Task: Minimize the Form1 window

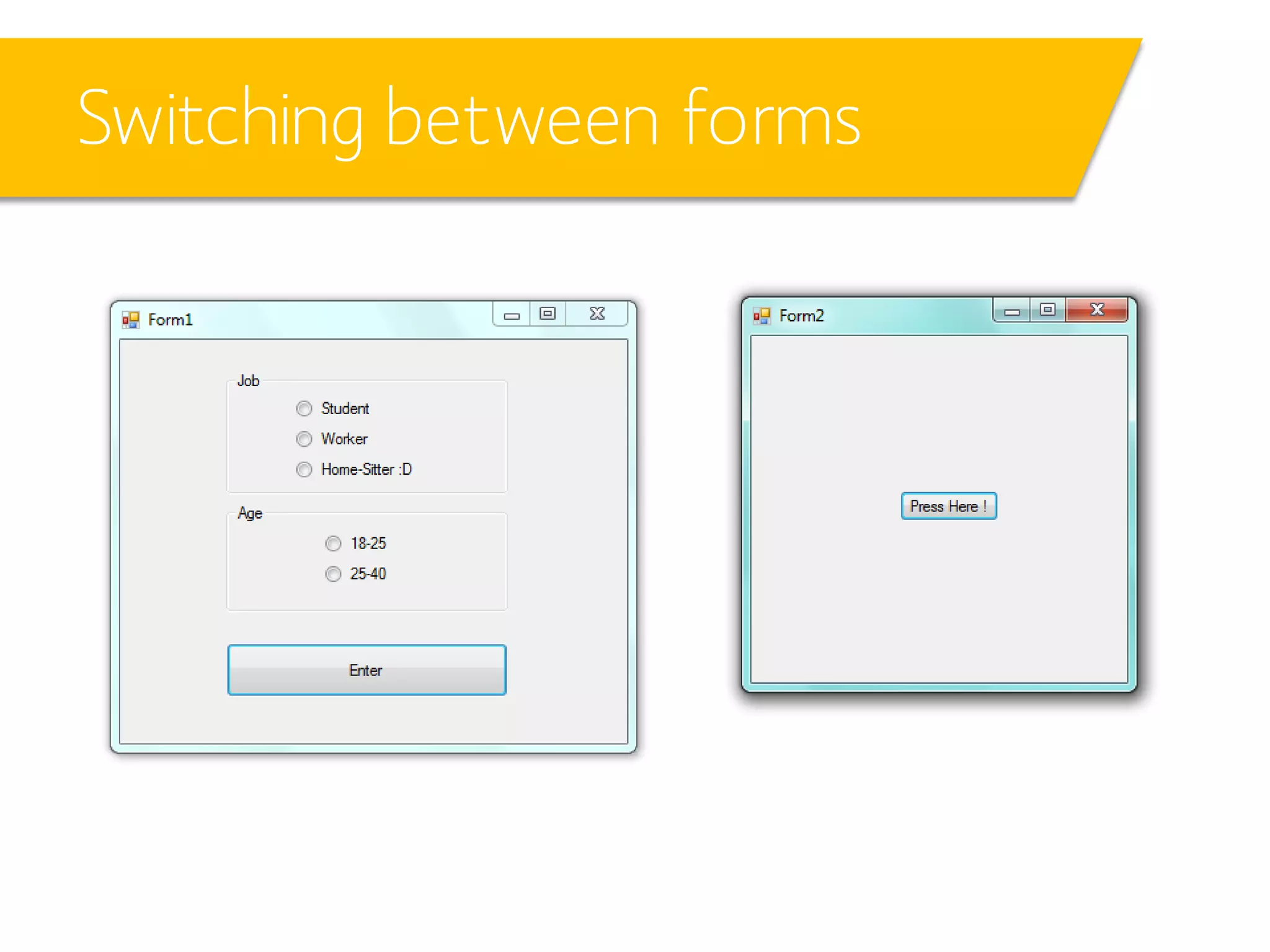Action: click(x=512, y=314)
